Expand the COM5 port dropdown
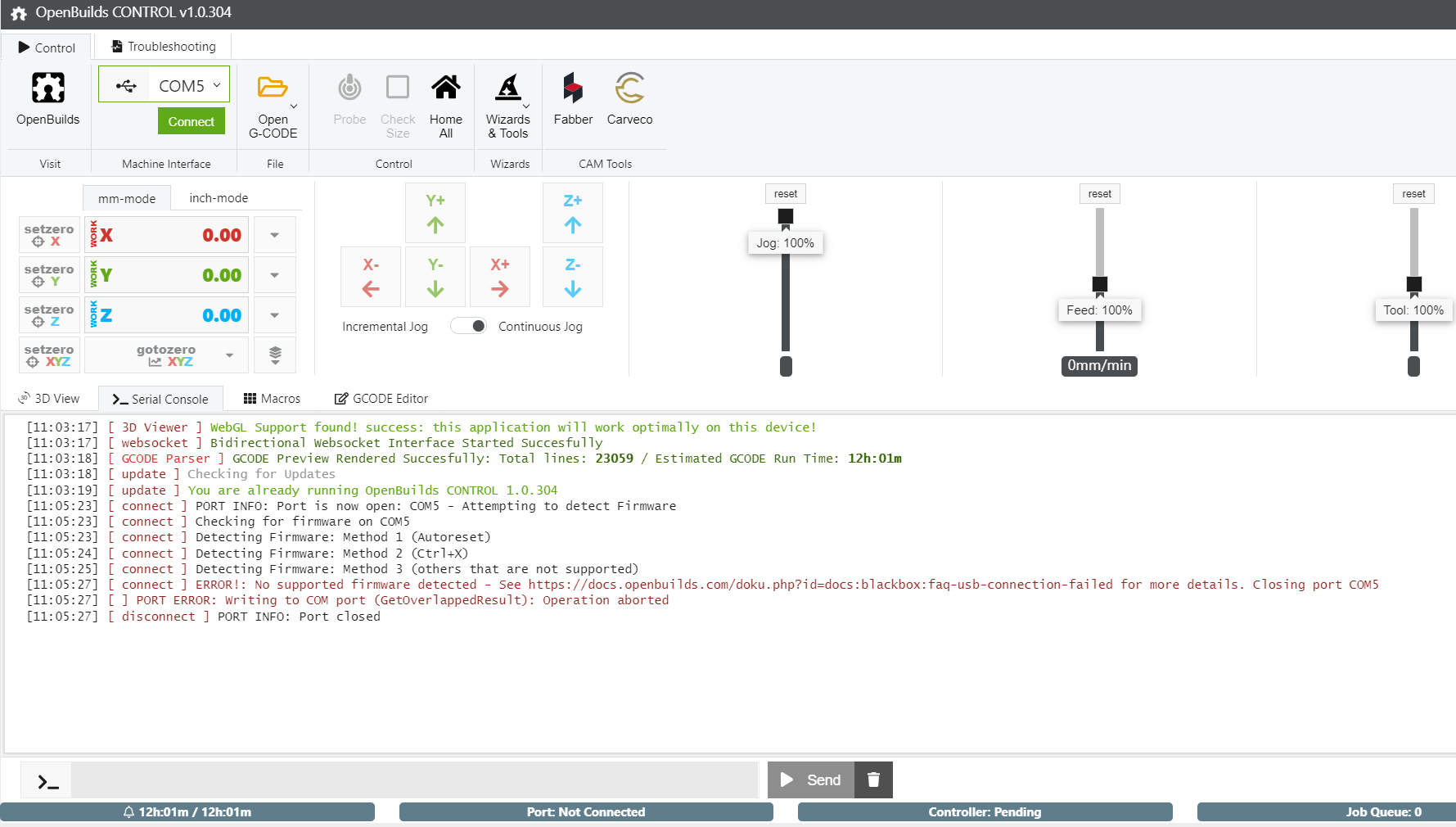1456x827 pixels. pos(217,85)
